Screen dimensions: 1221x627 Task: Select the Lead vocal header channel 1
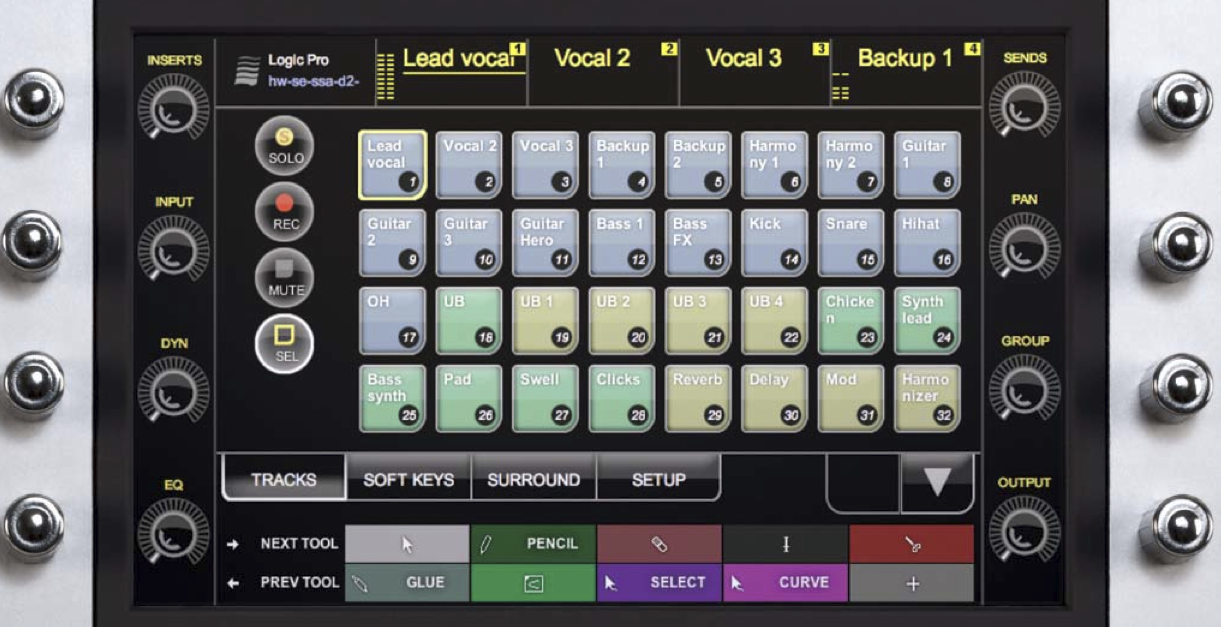click(x=452, y=72)
